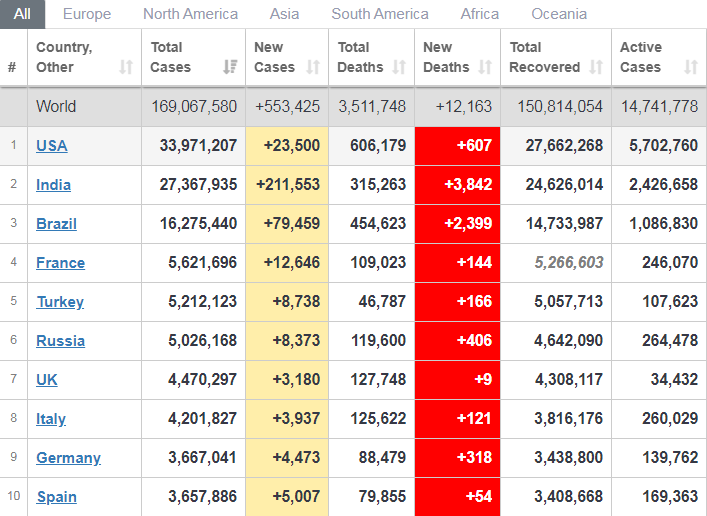Click Russia new deaths +406 cell

[457, 341]
